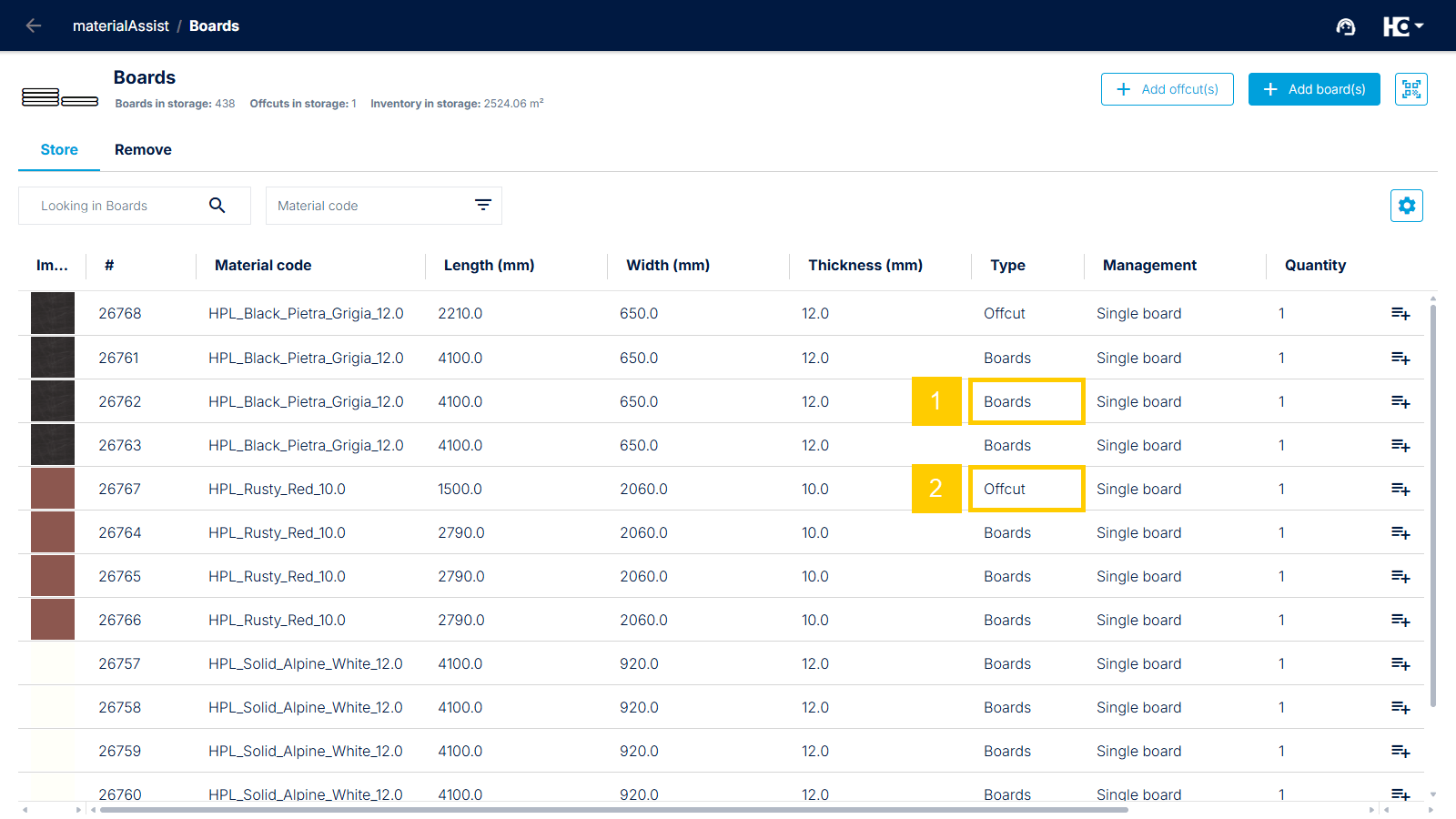Click the back arrow in the header

(x=34, y=25)
